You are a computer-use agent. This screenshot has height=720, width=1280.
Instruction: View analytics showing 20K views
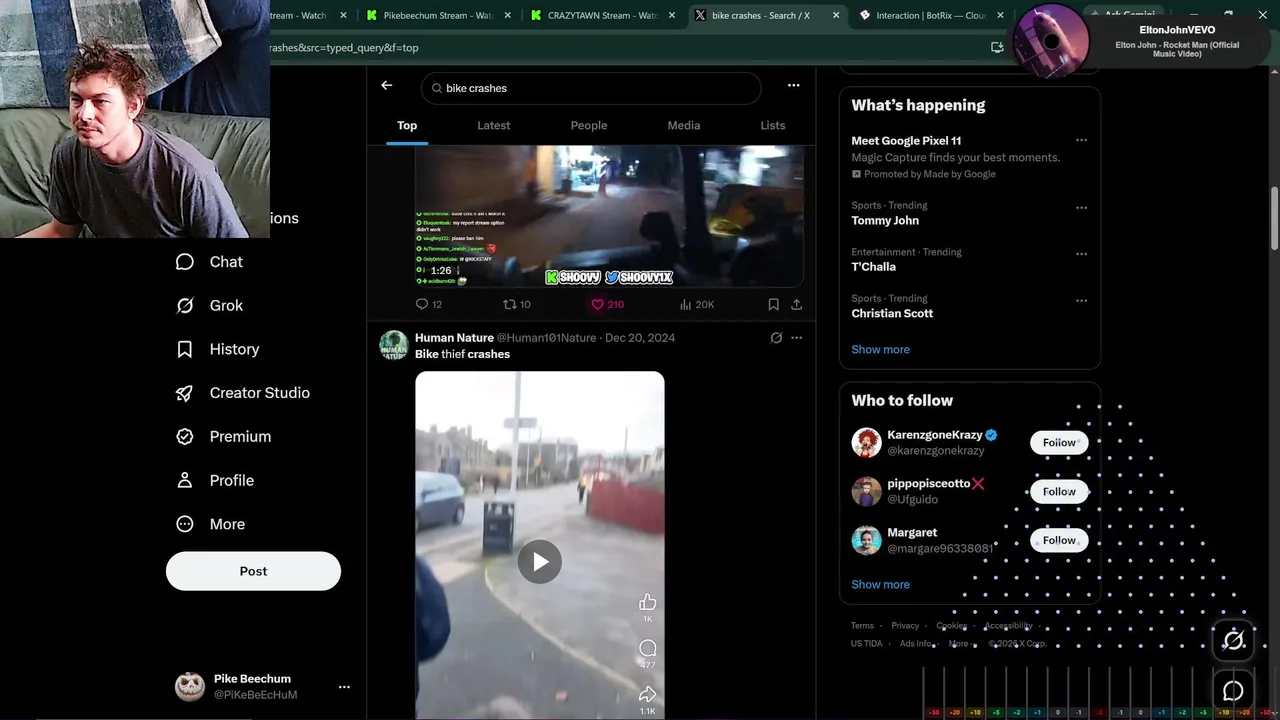tap(696, 304)
